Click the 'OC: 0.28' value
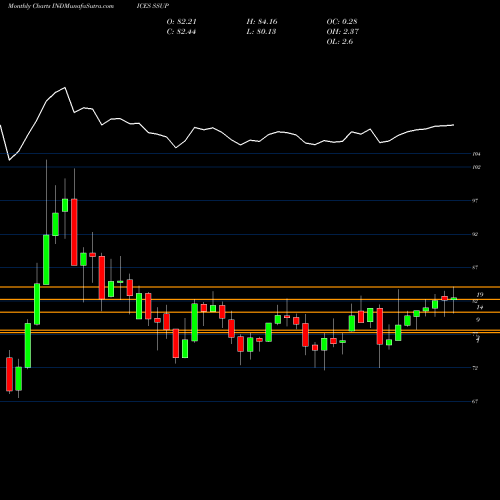This screenshot has width=500, height=500. 342,22
